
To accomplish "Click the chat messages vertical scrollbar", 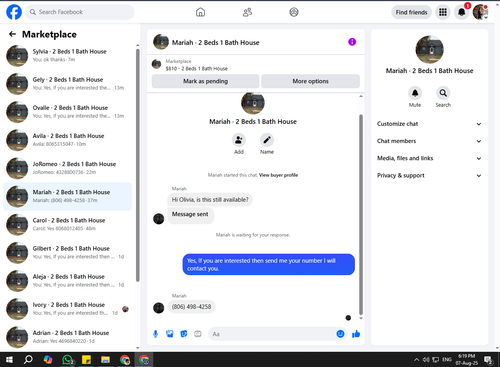I will click(361, 215).
